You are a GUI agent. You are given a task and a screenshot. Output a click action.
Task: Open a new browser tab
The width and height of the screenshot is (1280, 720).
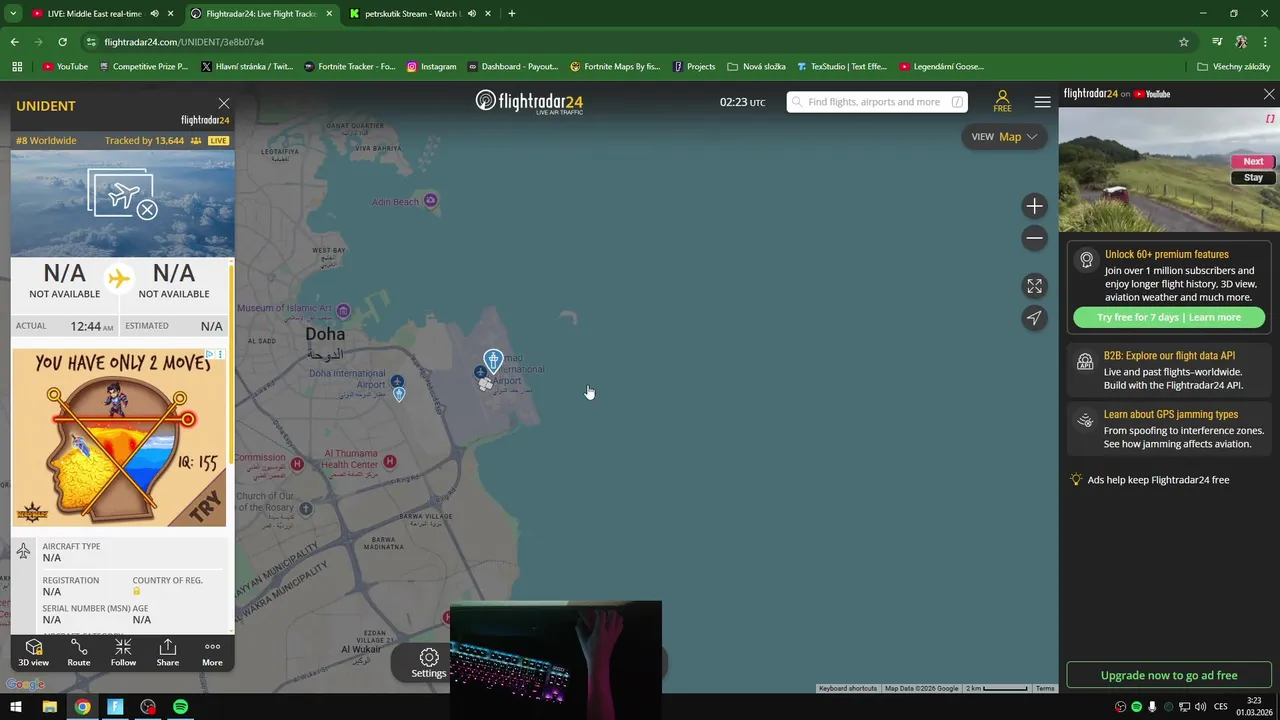[512, 14]
